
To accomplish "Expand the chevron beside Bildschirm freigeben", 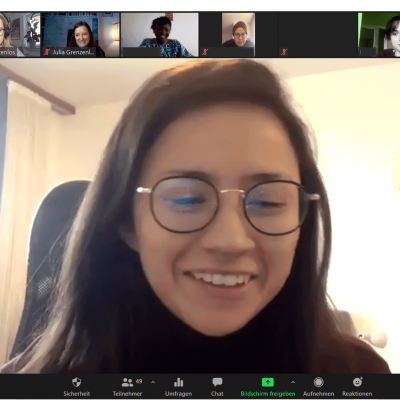I will pos(293,382).
